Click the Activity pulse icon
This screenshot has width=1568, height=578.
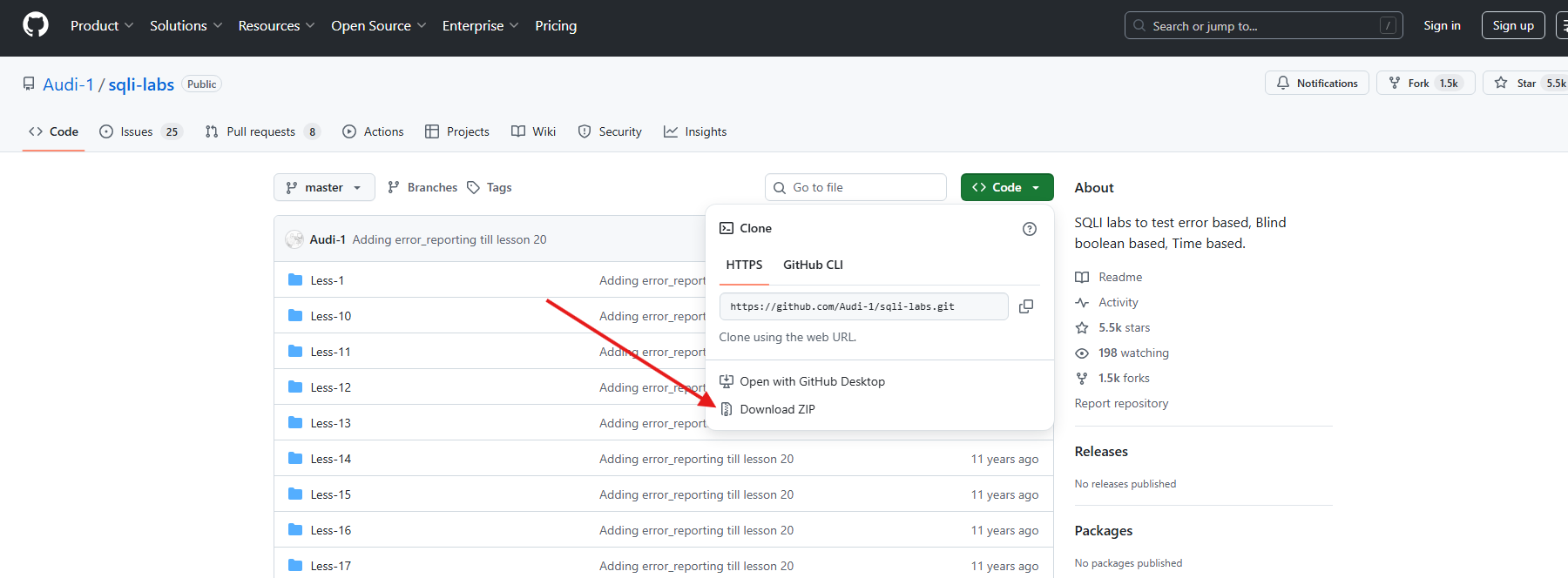(1082, 302)
